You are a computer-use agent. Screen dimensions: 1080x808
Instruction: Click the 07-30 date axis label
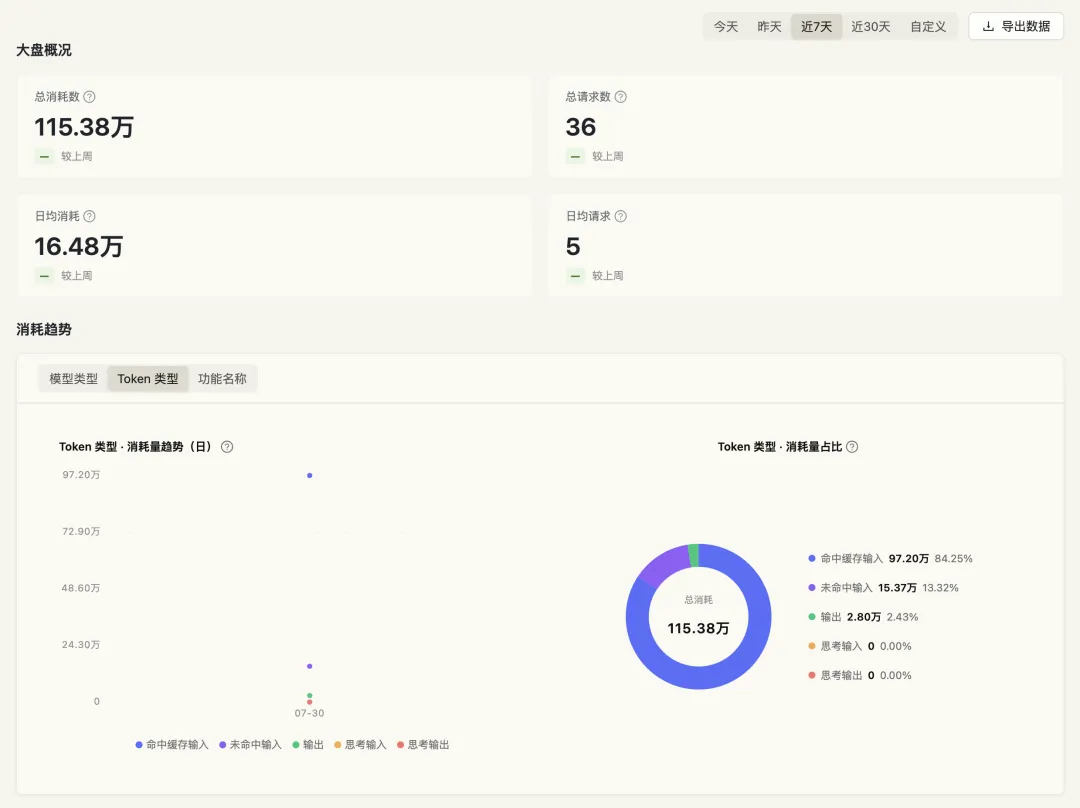pyautogui.click(x=309, y=714)
